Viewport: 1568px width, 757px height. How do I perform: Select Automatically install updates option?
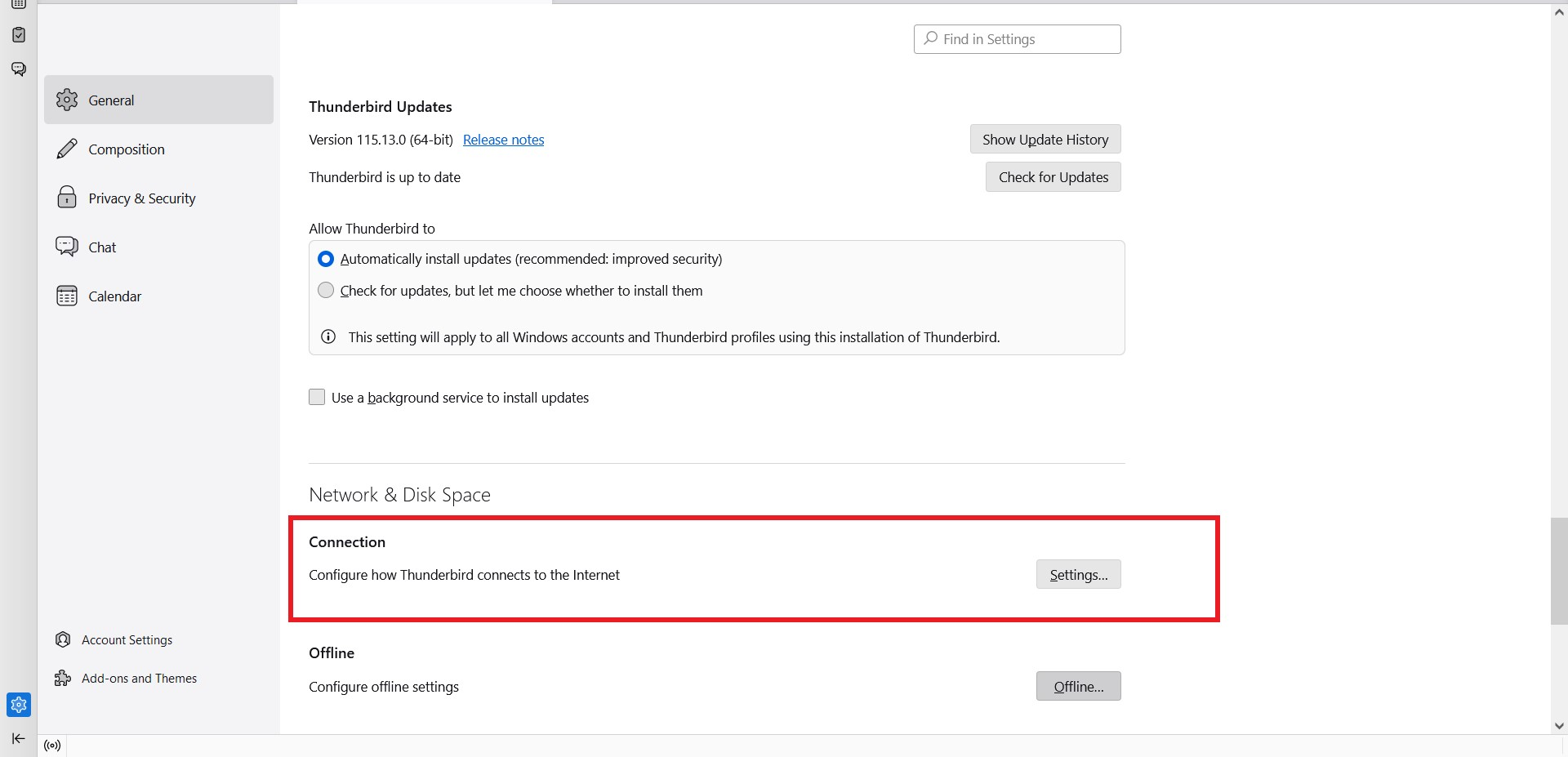coord(326,259)
